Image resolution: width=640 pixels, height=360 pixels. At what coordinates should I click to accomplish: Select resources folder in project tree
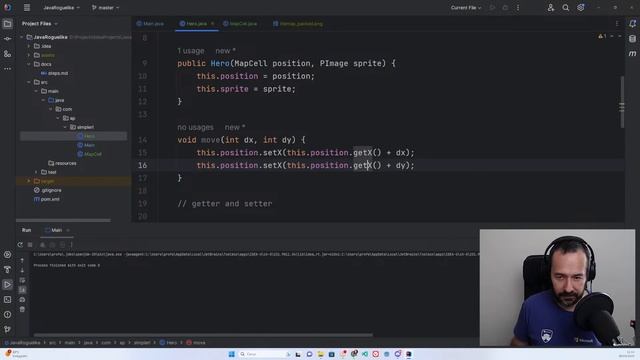62,163
